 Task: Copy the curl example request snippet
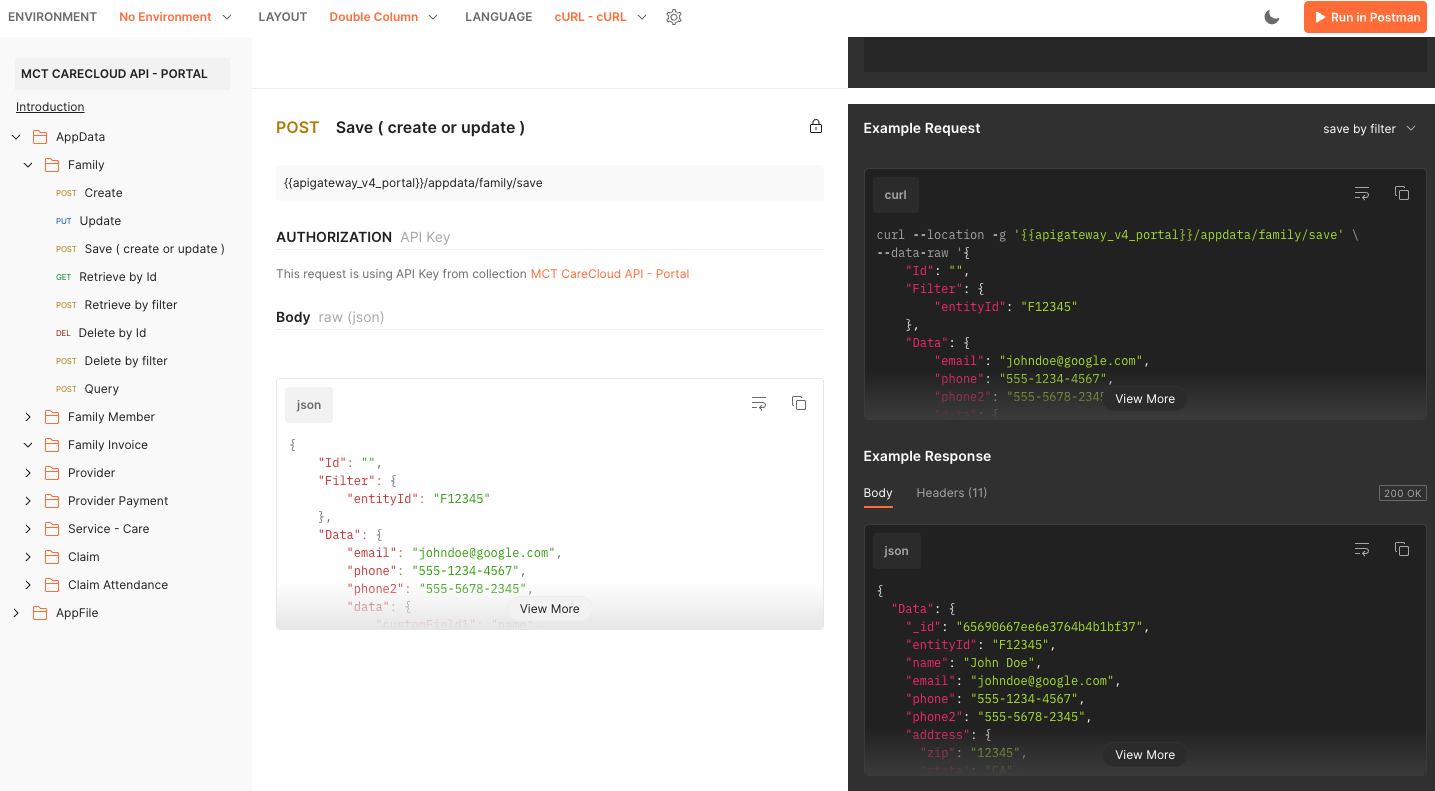1402,192
